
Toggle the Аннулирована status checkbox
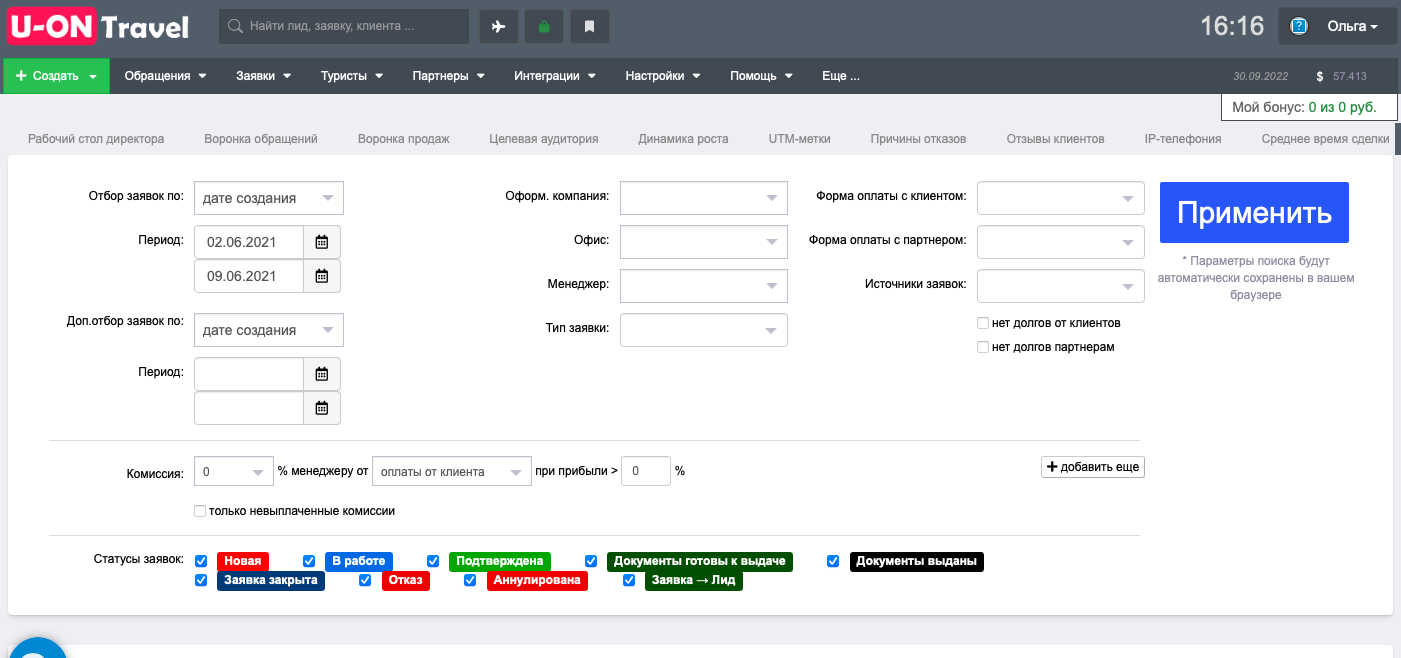tap(470, 580)
